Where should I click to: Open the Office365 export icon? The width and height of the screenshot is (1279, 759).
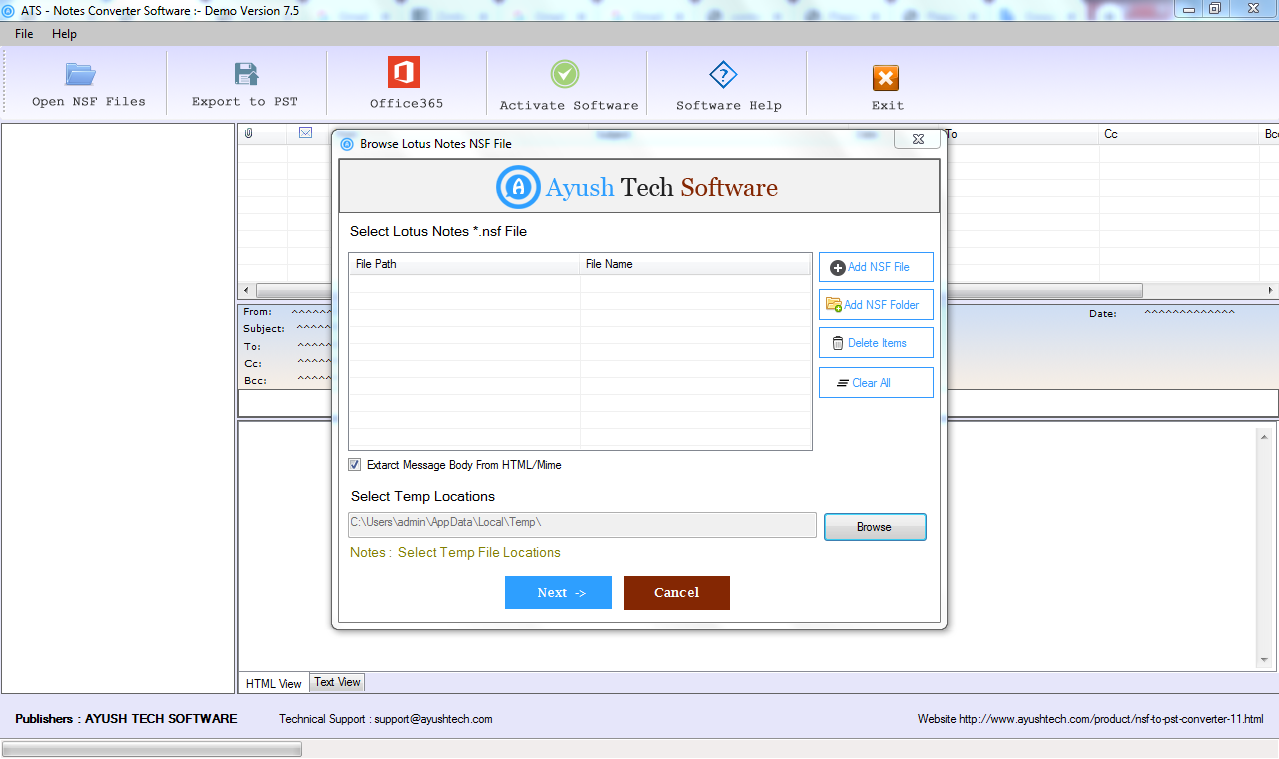point(404,73)
